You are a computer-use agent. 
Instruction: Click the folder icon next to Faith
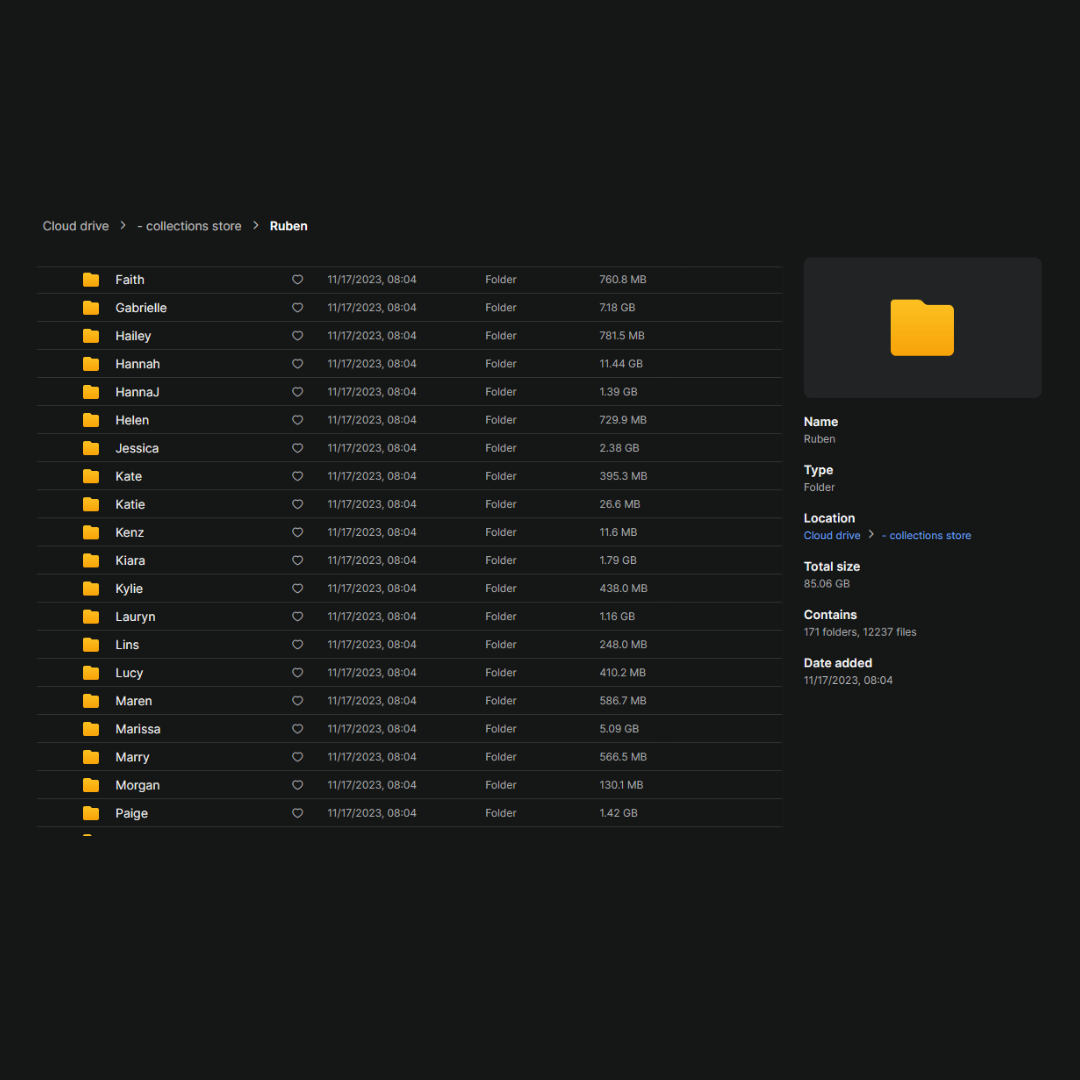91,280
